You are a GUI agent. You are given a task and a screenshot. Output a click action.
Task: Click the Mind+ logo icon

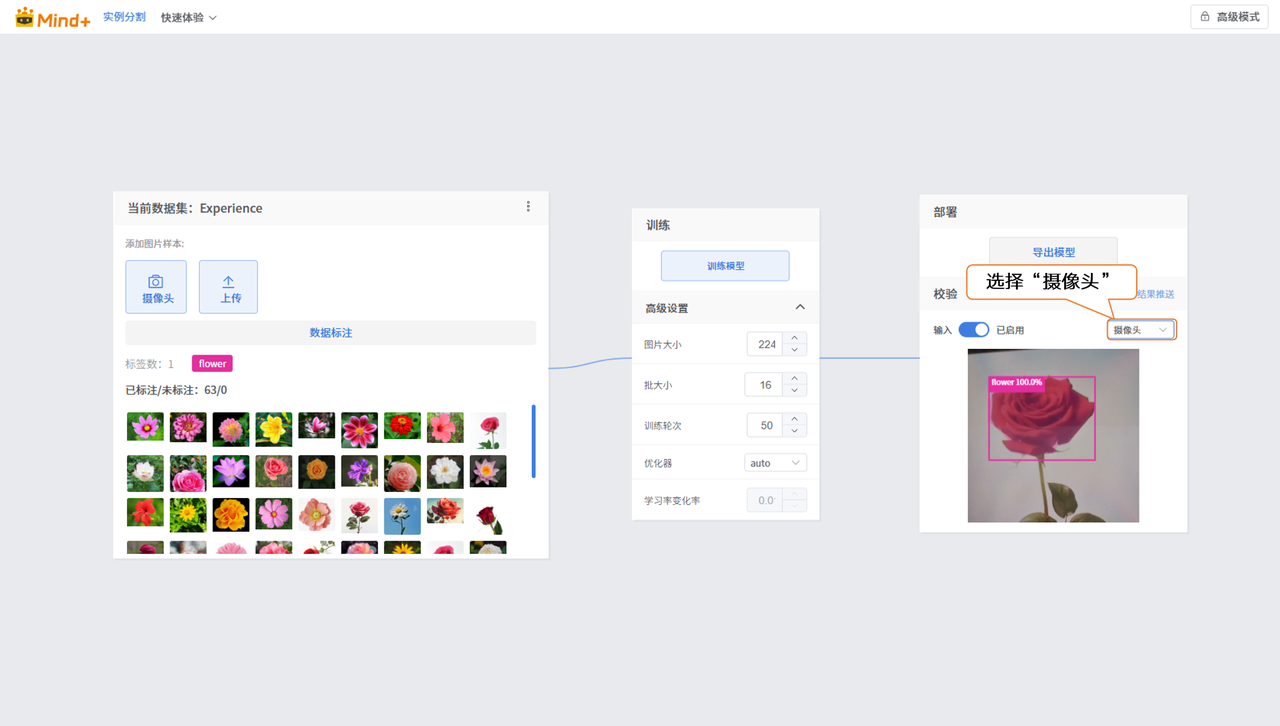click(x=25, y=17)
